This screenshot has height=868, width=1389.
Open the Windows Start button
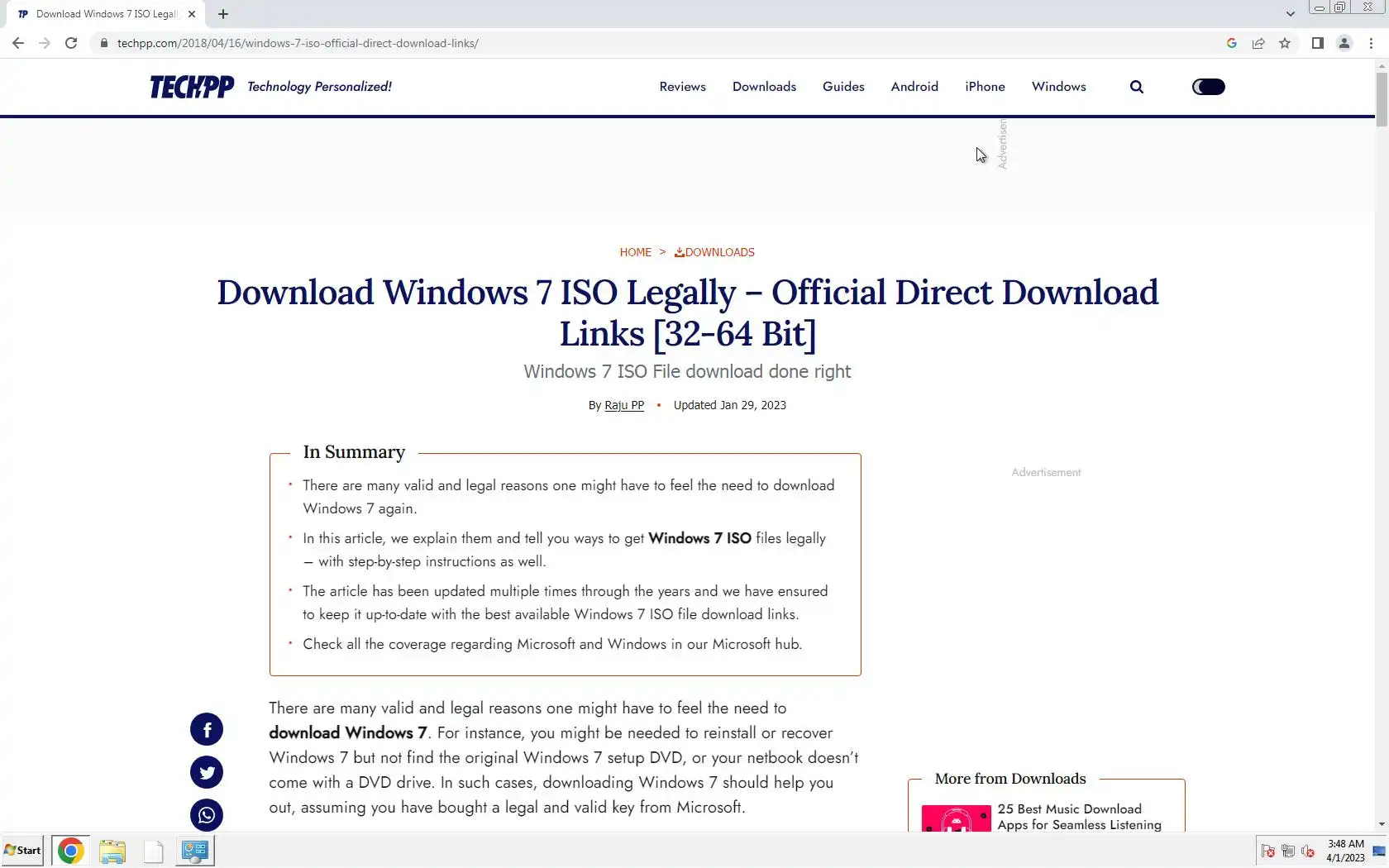(x=22, y=850)
